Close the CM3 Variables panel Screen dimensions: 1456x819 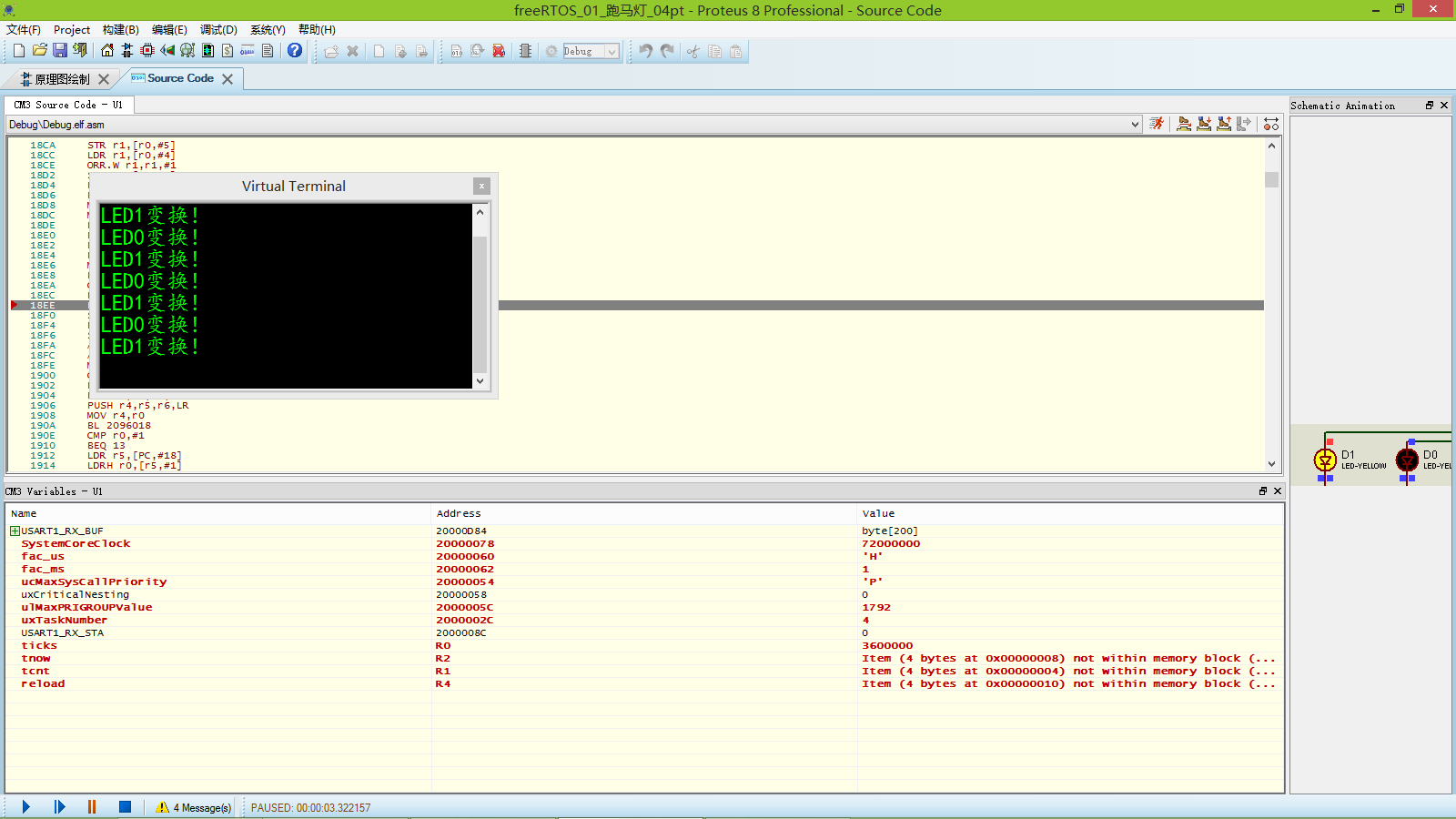1278,491
